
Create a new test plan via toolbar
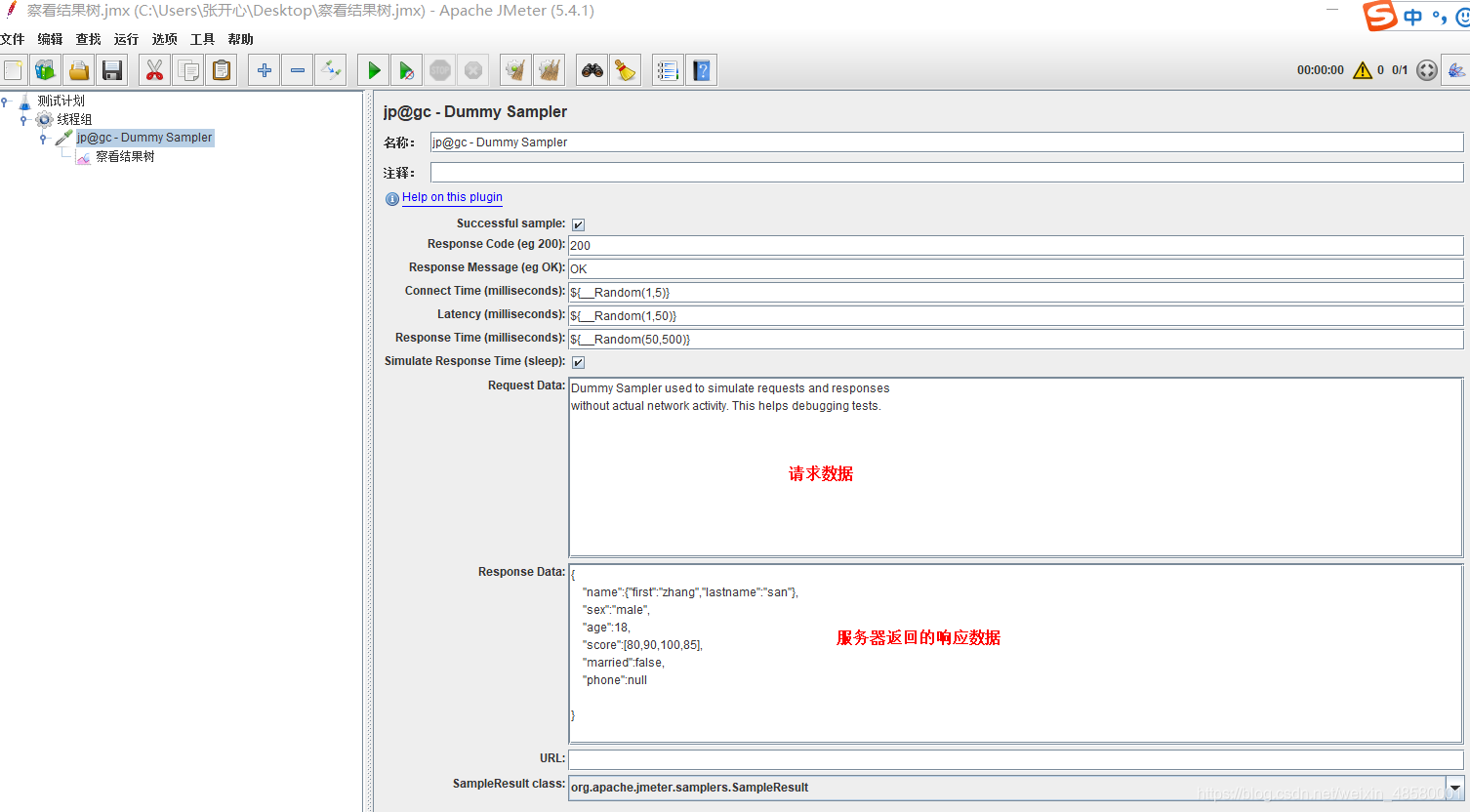coord(14,70)
